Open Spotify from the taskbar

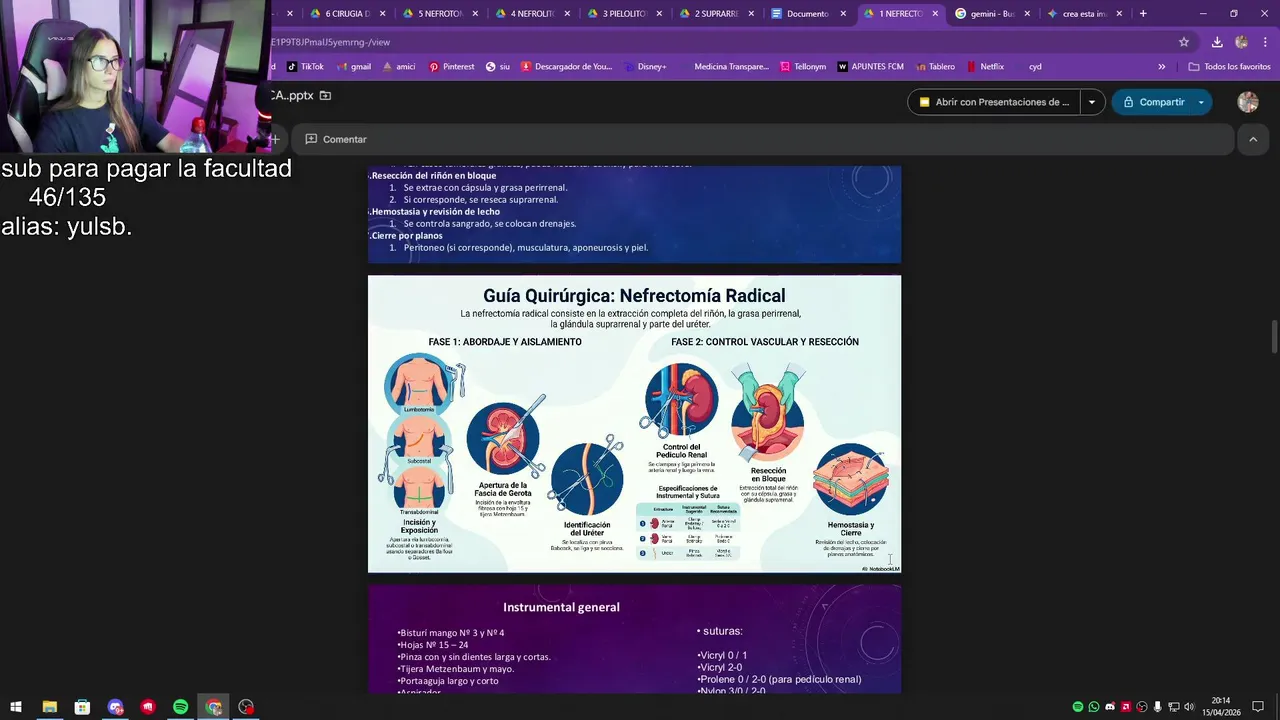[181, 707]
